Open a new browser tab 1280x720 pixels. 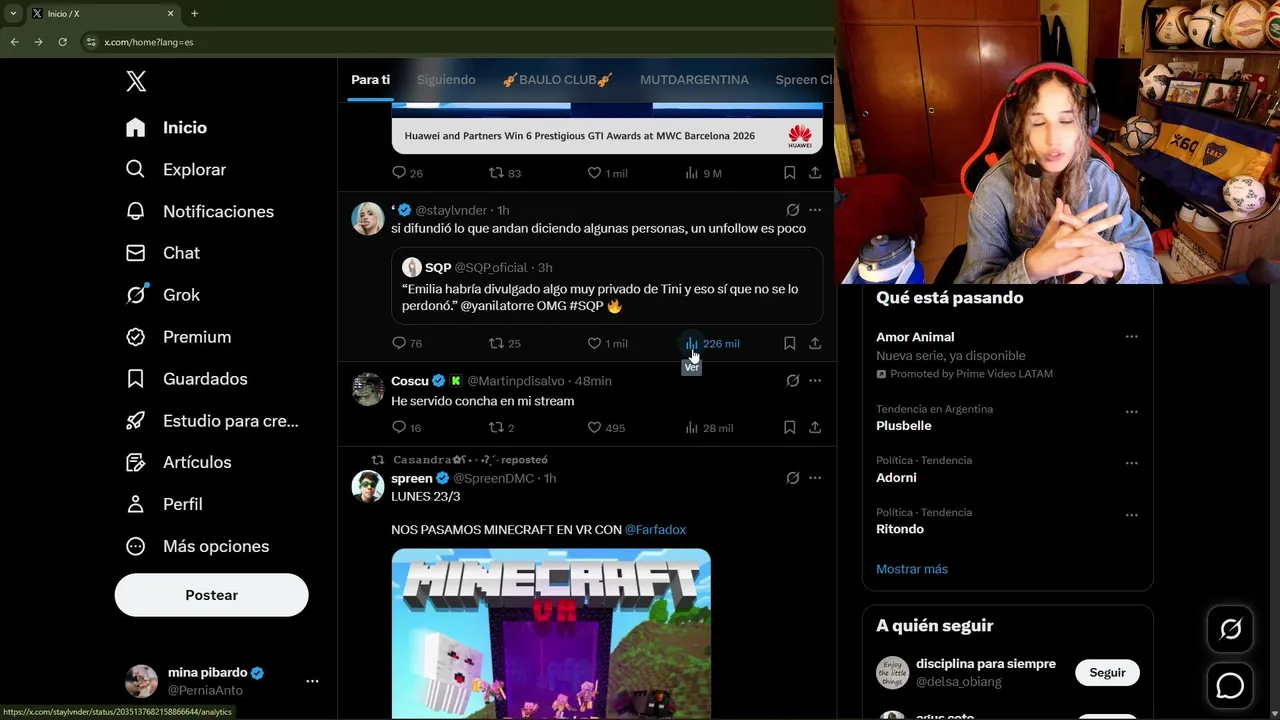pos(194,14)
